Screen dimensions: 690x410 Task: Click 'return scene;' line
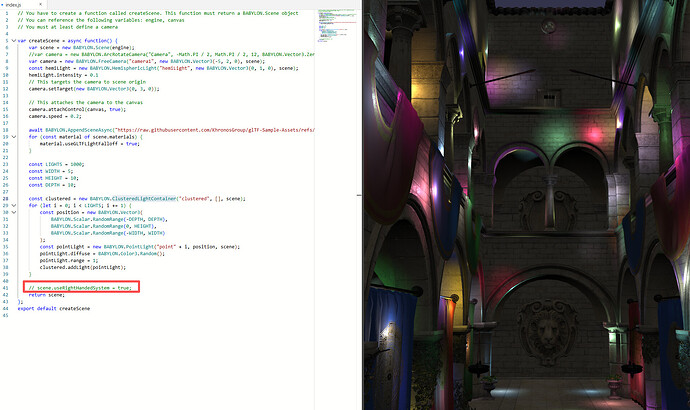click(47, 295)
